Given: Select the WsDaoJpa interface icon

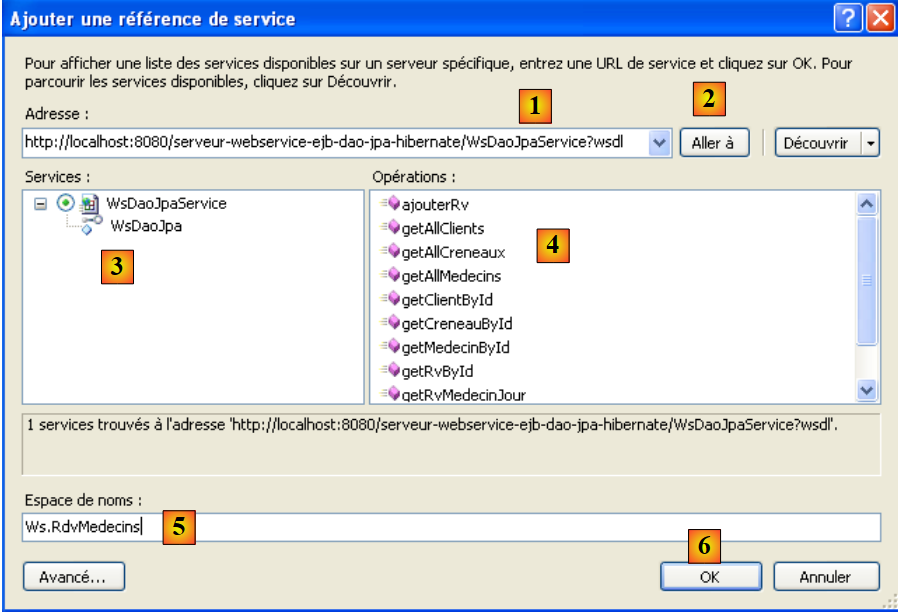Looking at the screenshot, I should (92, 227).
